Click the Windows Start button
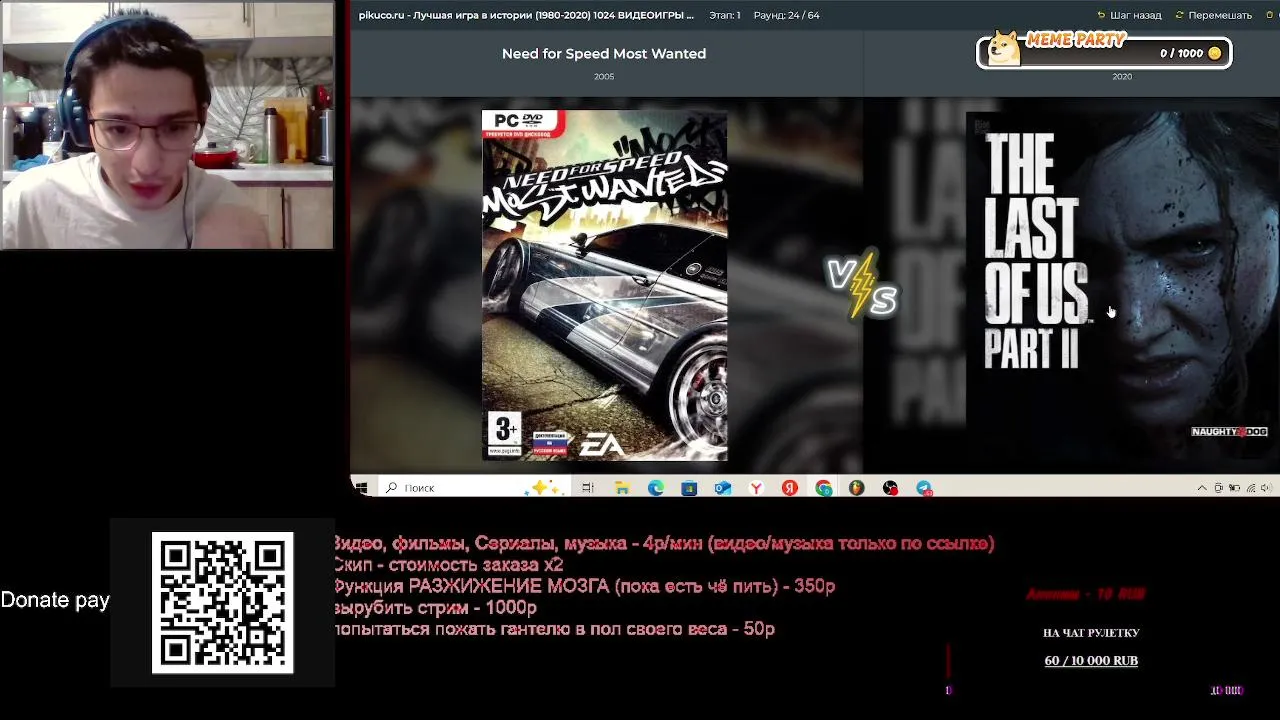 tap(361, 487)
